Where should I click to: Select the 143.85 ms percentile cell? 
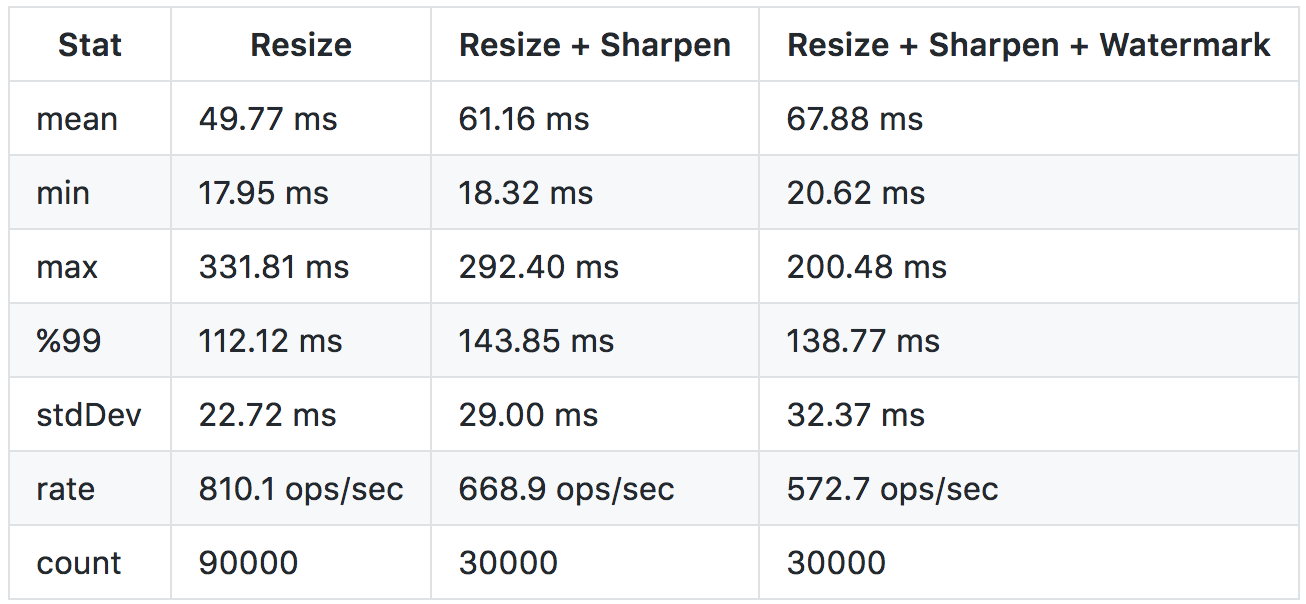[536, 341]
